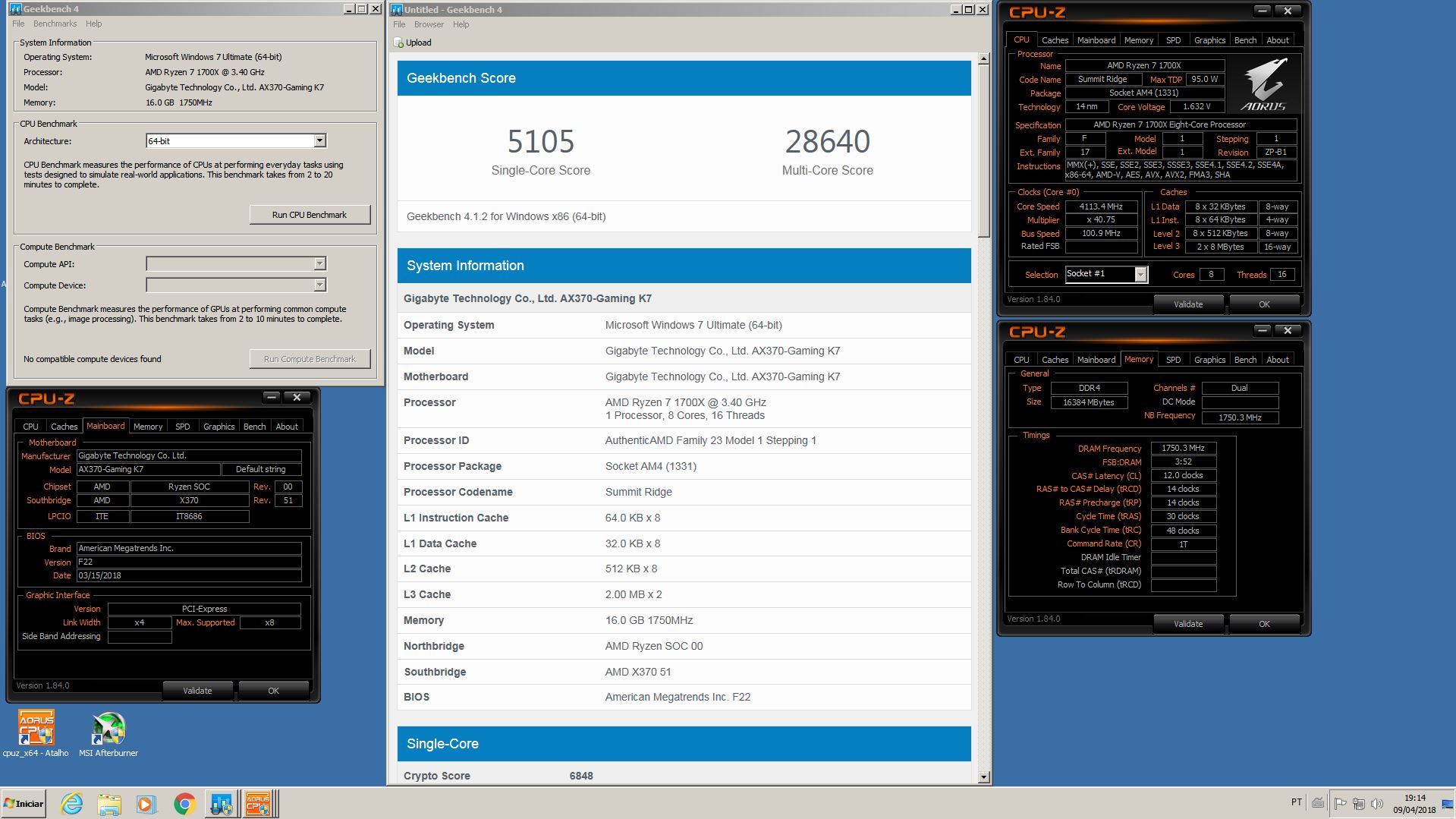Viewport: 1456px width, 819px height.
Task: Click Untitled - Geekbench 4 title icon
Action: tap(396, 9)
